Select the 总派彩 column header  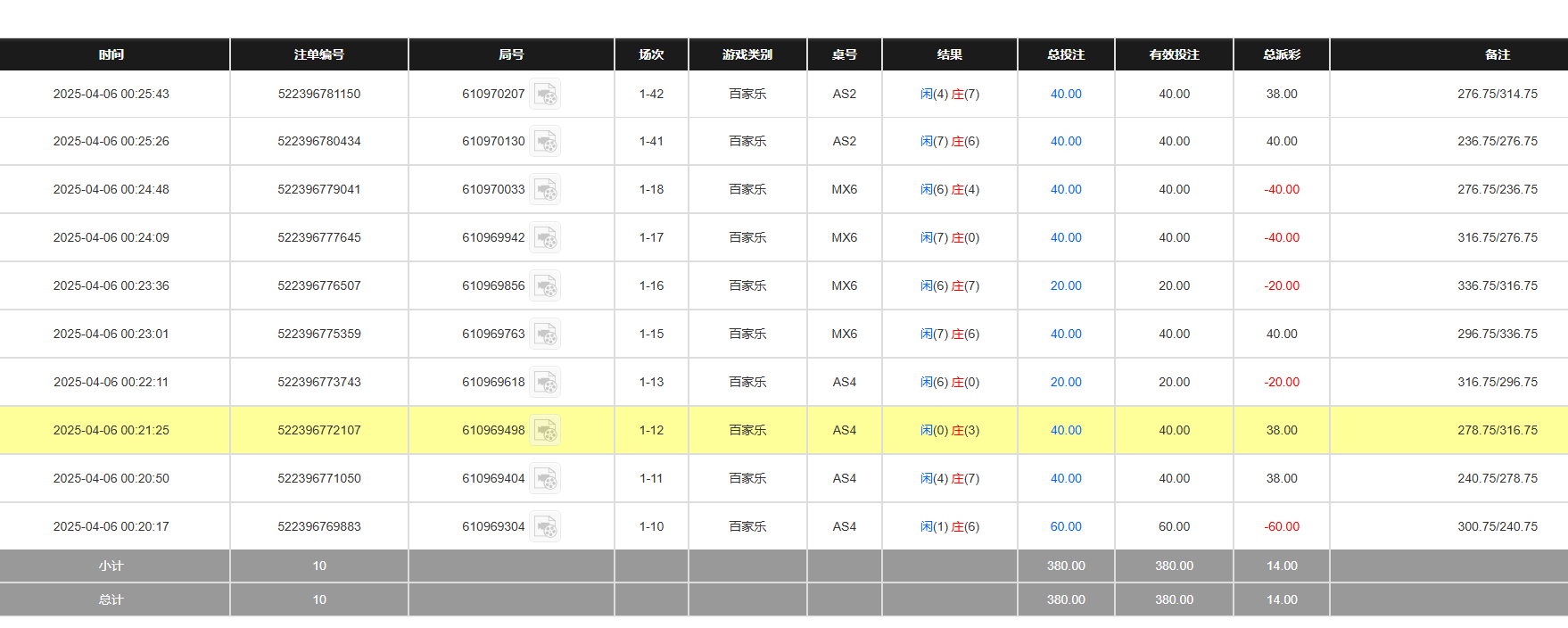(1281, 54)
